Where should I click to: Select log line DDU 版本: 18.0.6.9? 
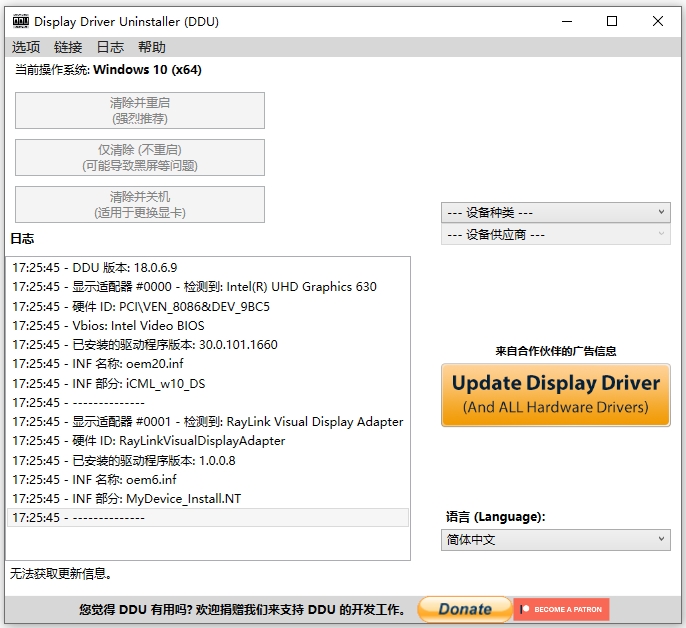click(208, 267)
